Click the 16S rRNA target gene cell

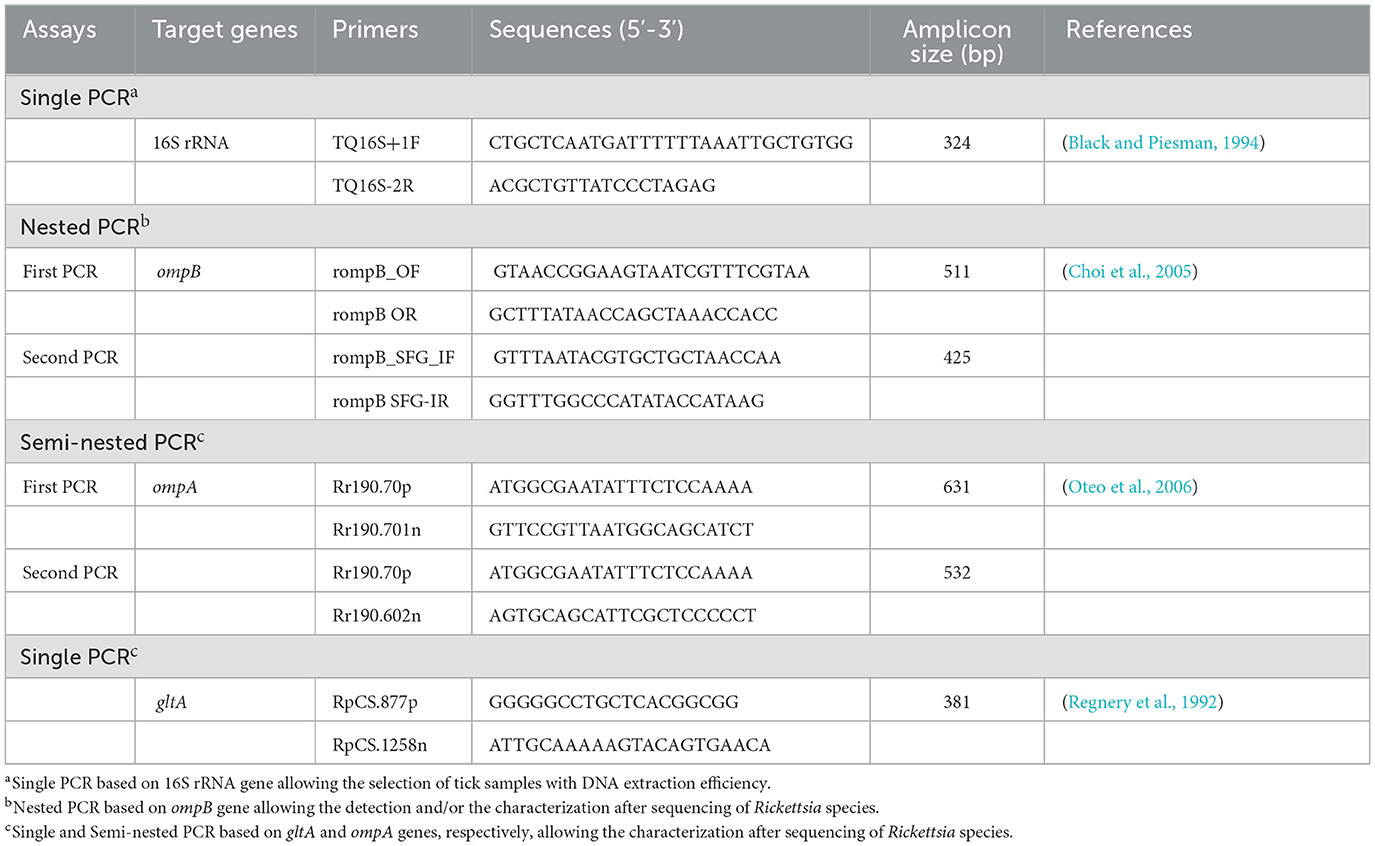[x=190, y=143]
